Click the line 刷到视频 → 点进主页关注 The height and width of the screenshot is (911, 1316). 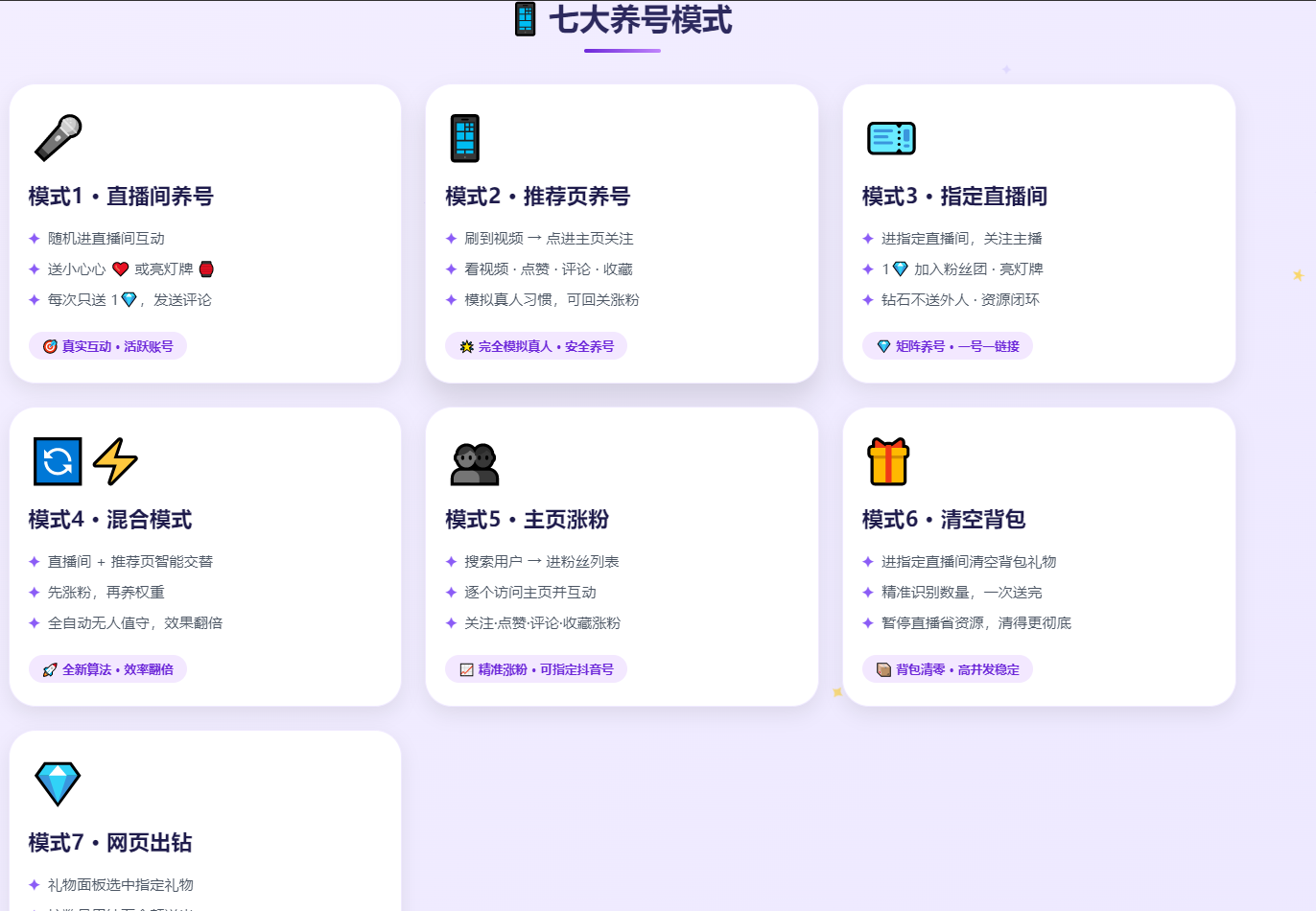(549, 239)
